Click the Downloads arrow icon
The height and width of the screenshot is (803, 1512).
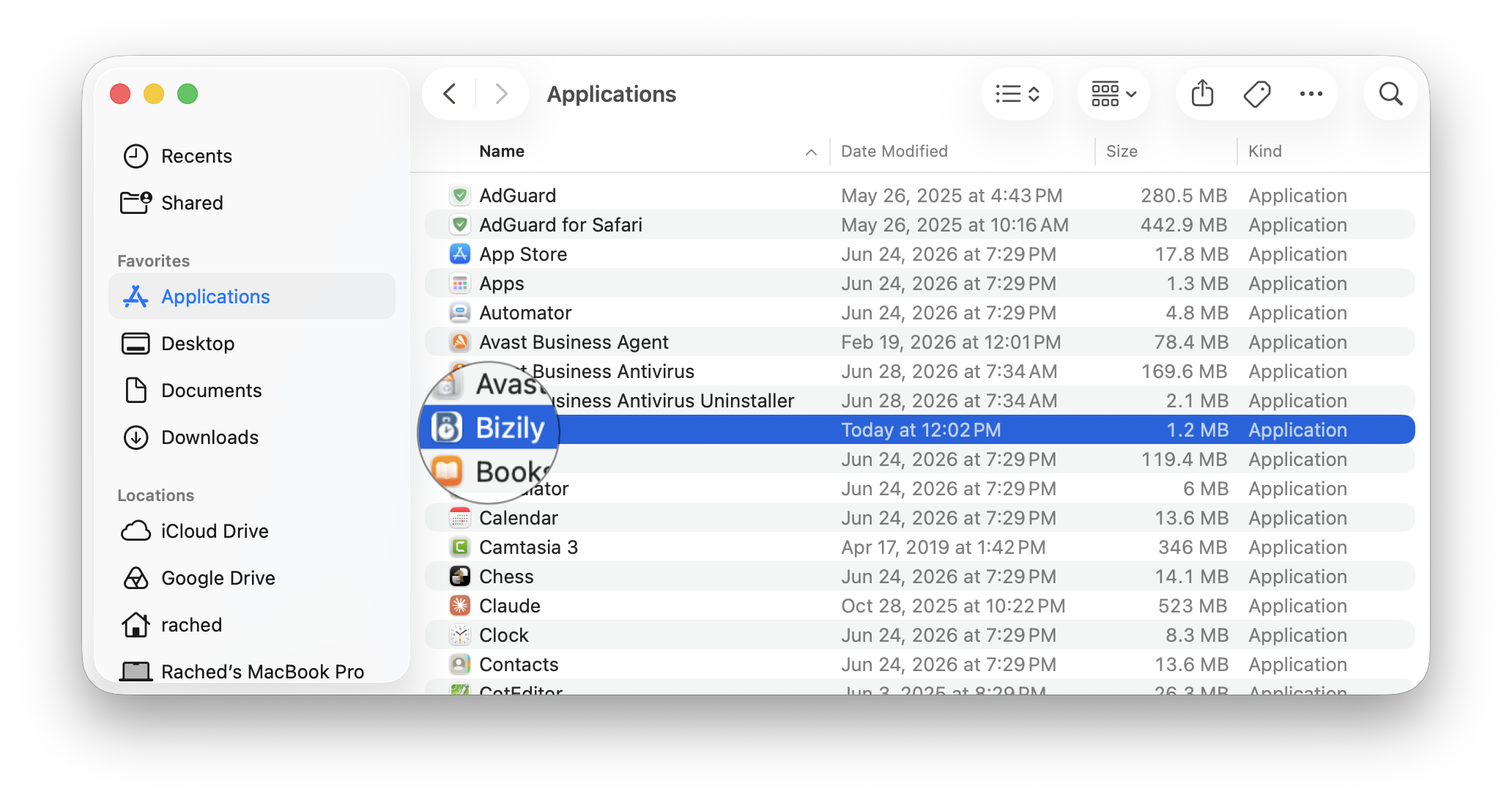(x=136, y=437)
